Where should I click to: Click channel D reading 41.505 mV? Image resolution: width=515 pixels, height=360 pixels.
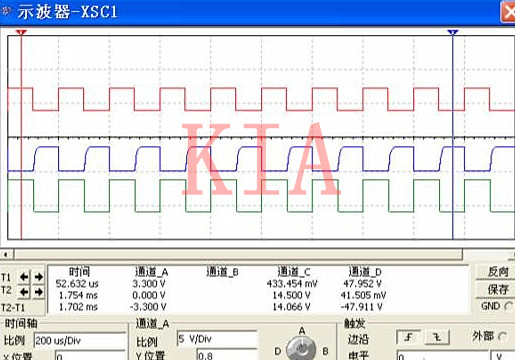[363, 295]
